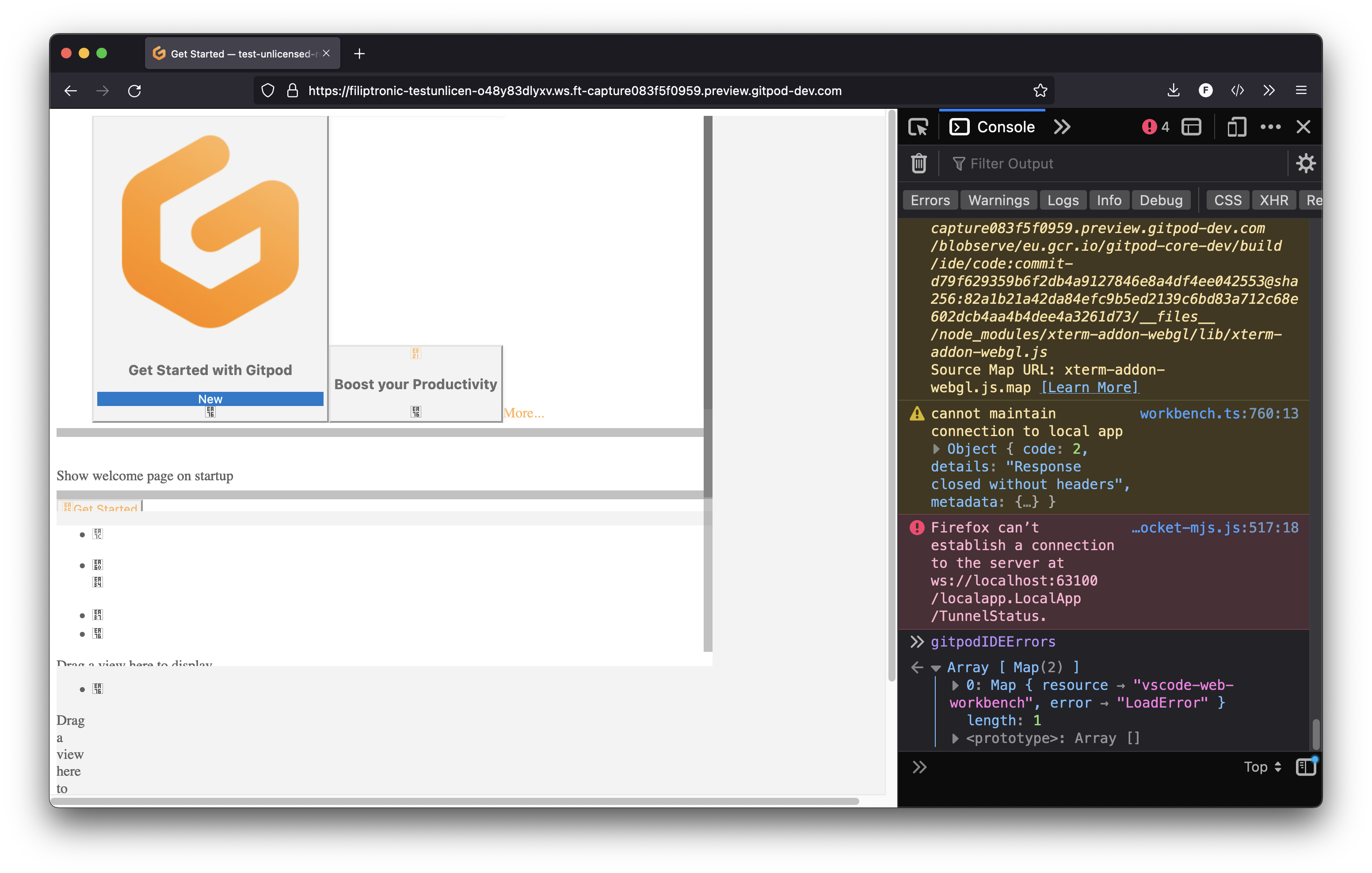1372x873 pixels.
Task: Open the Learn More link
Action: (x=1090, y=387)
